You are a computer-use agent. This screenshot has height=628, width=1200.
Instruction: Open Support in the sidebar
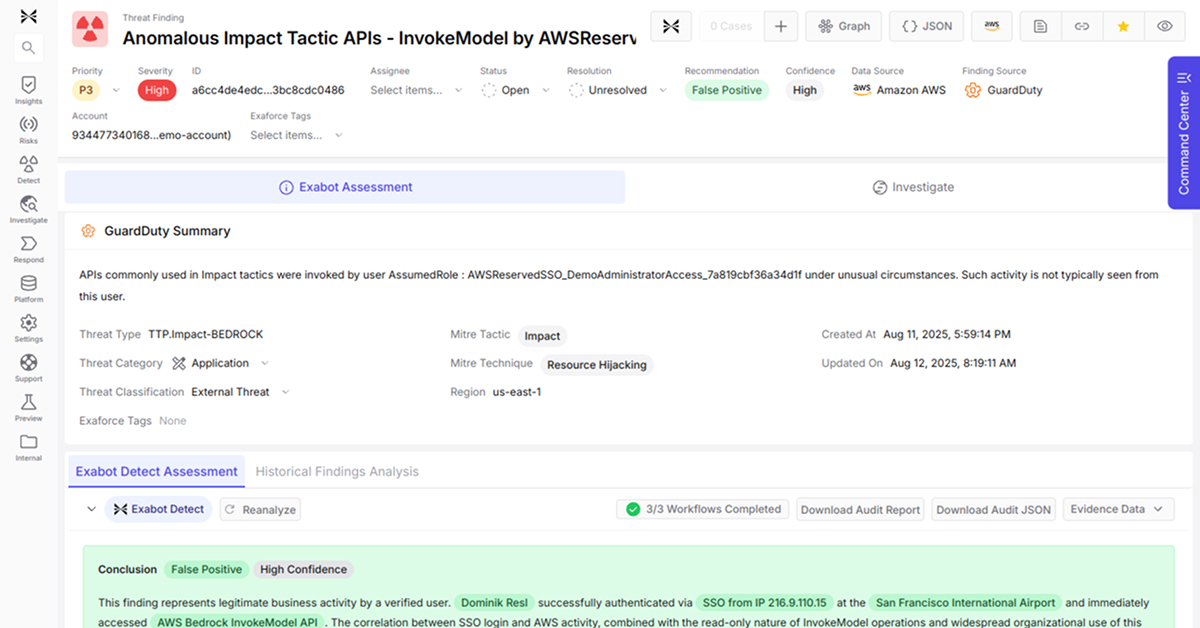click(x=28, y=367)
